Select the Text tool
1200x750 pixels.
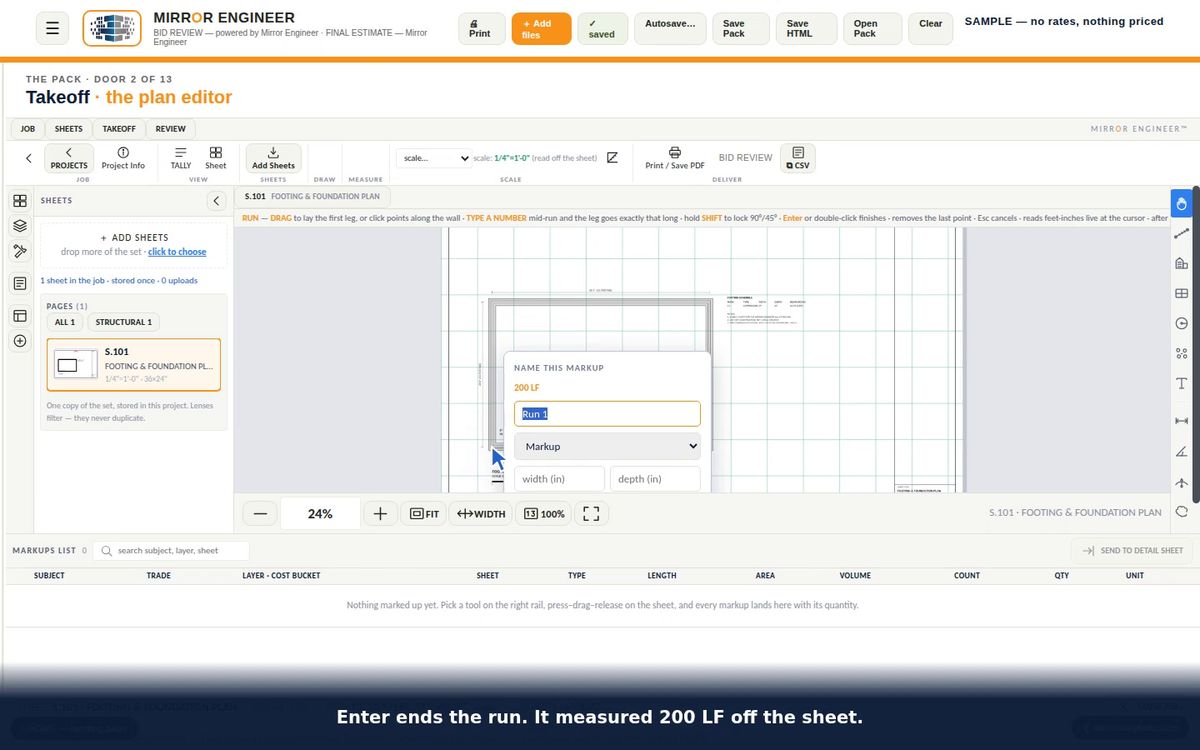click(x=1181, y=383)
